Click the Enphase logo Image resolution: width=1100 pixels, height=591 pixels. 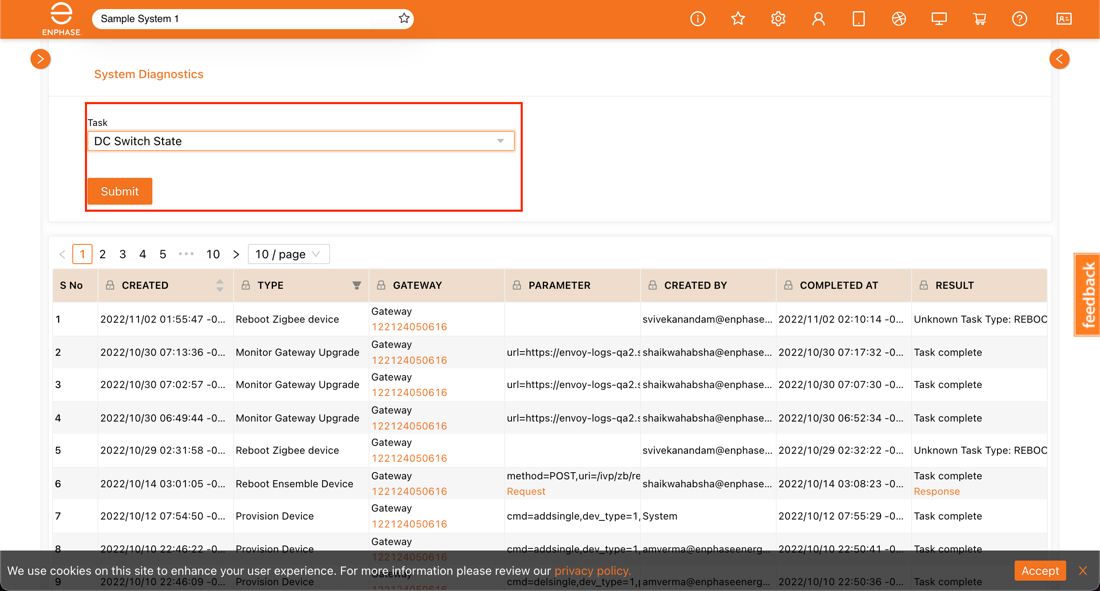[60, 18]
